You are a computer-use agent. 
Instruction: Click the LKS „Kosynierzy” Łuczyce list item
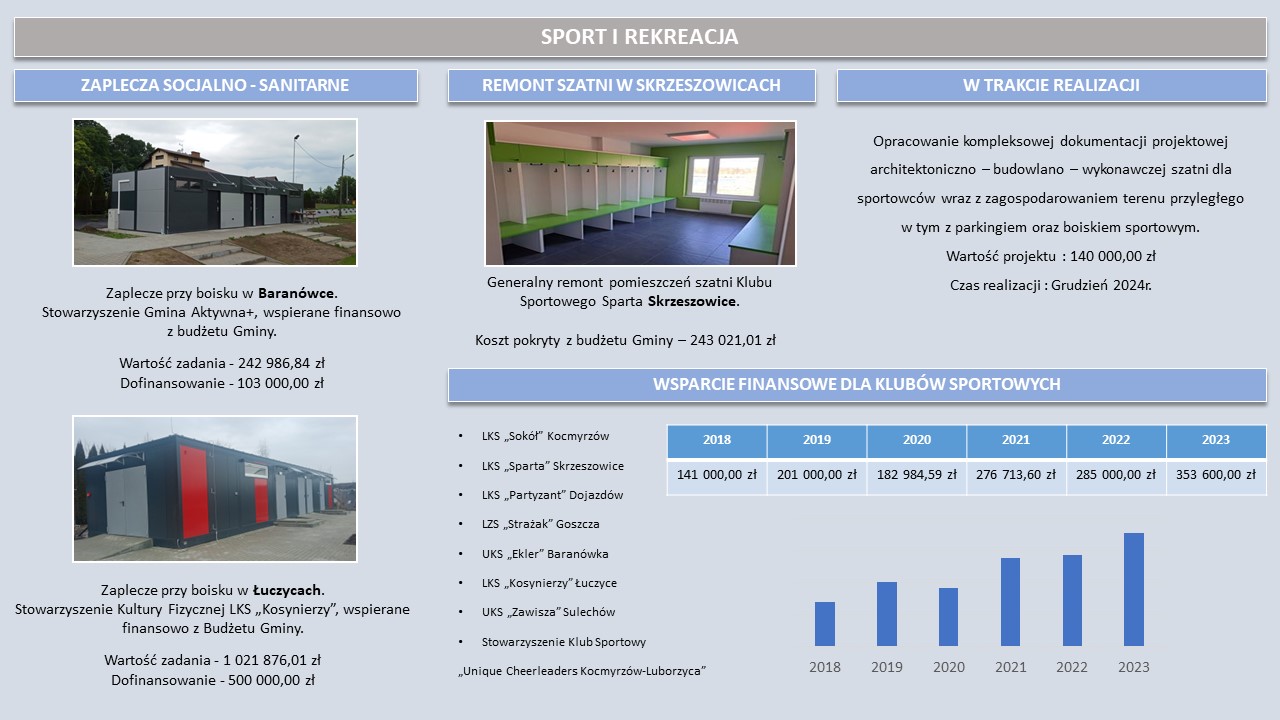pos(549,583)
